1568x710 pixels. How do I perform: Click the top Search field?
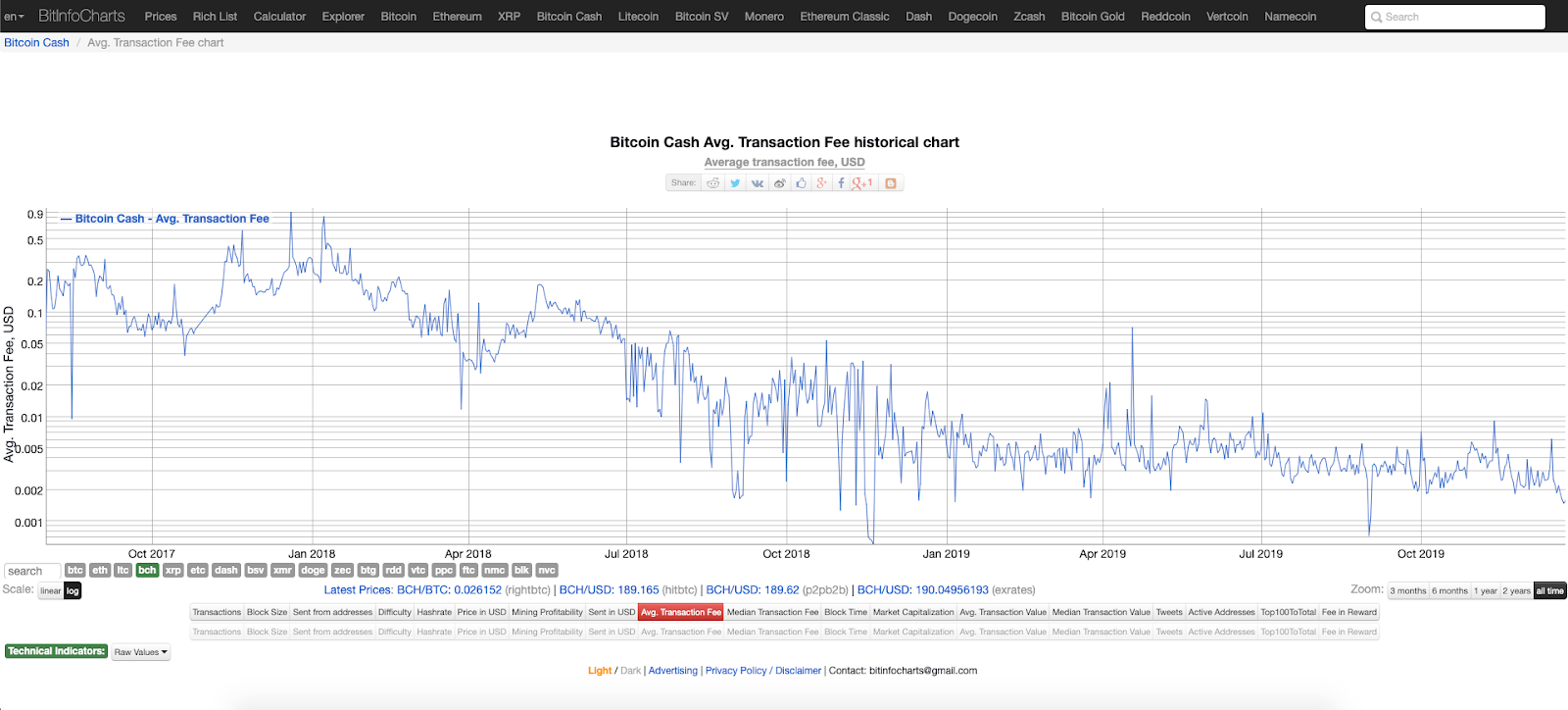(1454, 17)
